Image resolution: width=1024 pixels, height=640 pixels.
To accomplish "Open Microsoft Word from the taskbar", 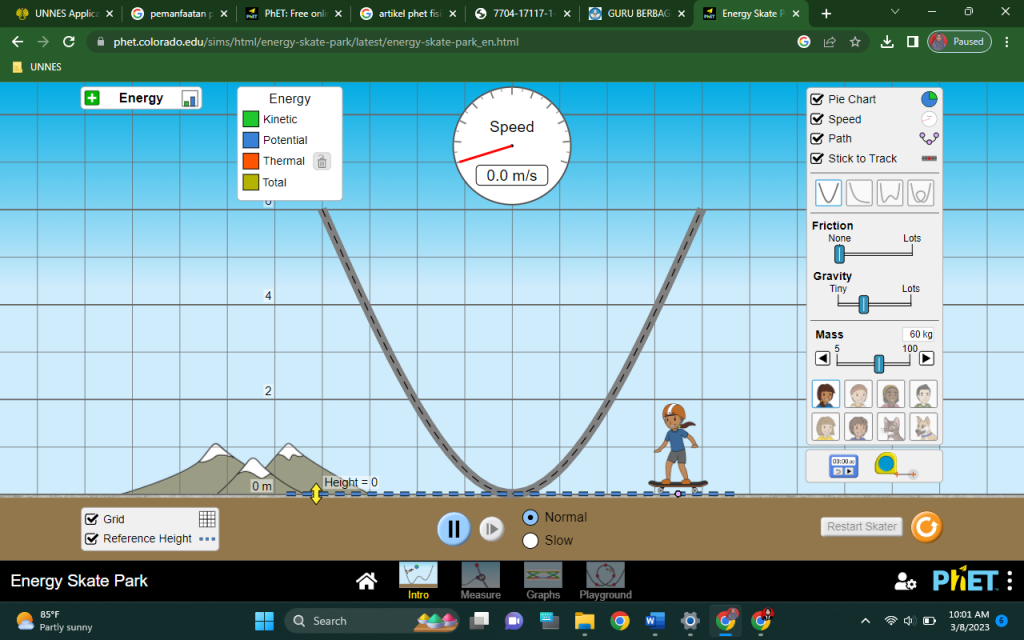I will click(x=655, y=621).
